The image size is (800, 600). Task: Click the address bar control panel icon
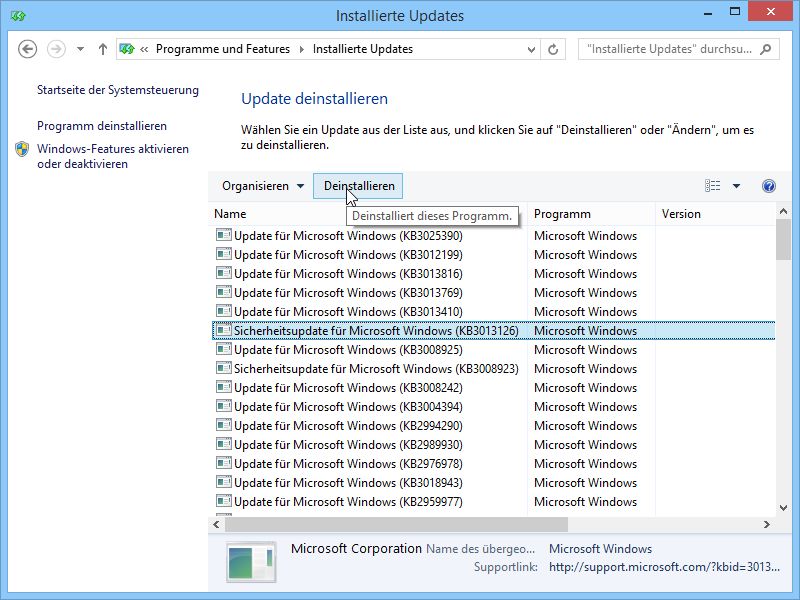tap(127, 49)
